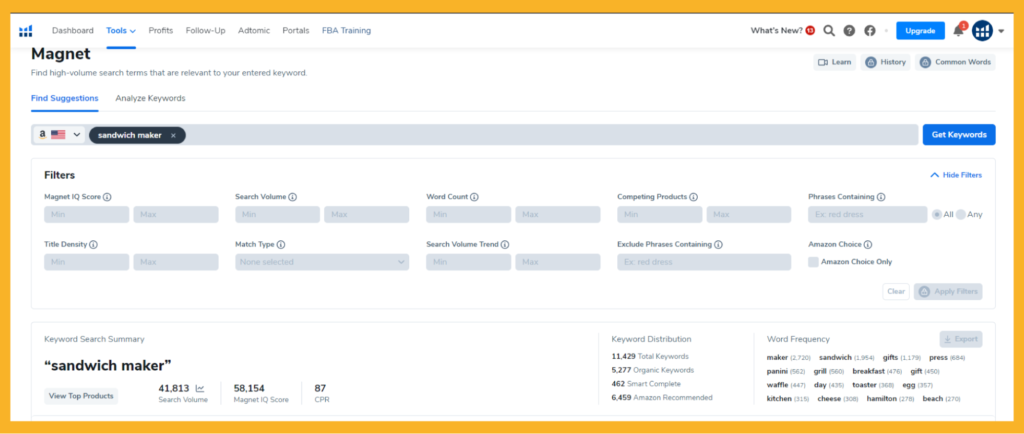Click the search volume trend chart icon

[x=199, y=388]
